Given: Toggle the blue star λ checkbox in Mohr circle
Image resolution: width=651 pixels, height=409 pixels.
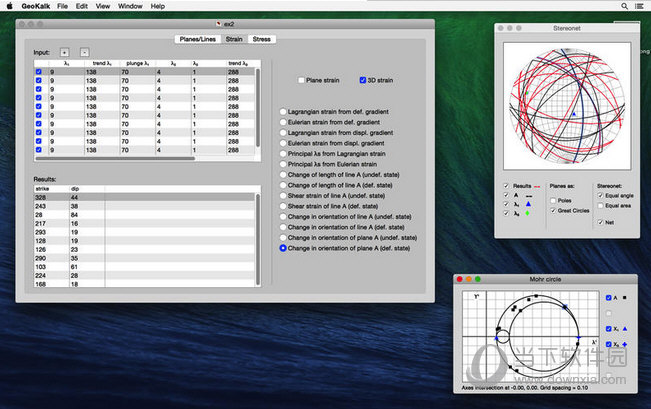Looking at the screenshot, I should [x=609, y=344].
